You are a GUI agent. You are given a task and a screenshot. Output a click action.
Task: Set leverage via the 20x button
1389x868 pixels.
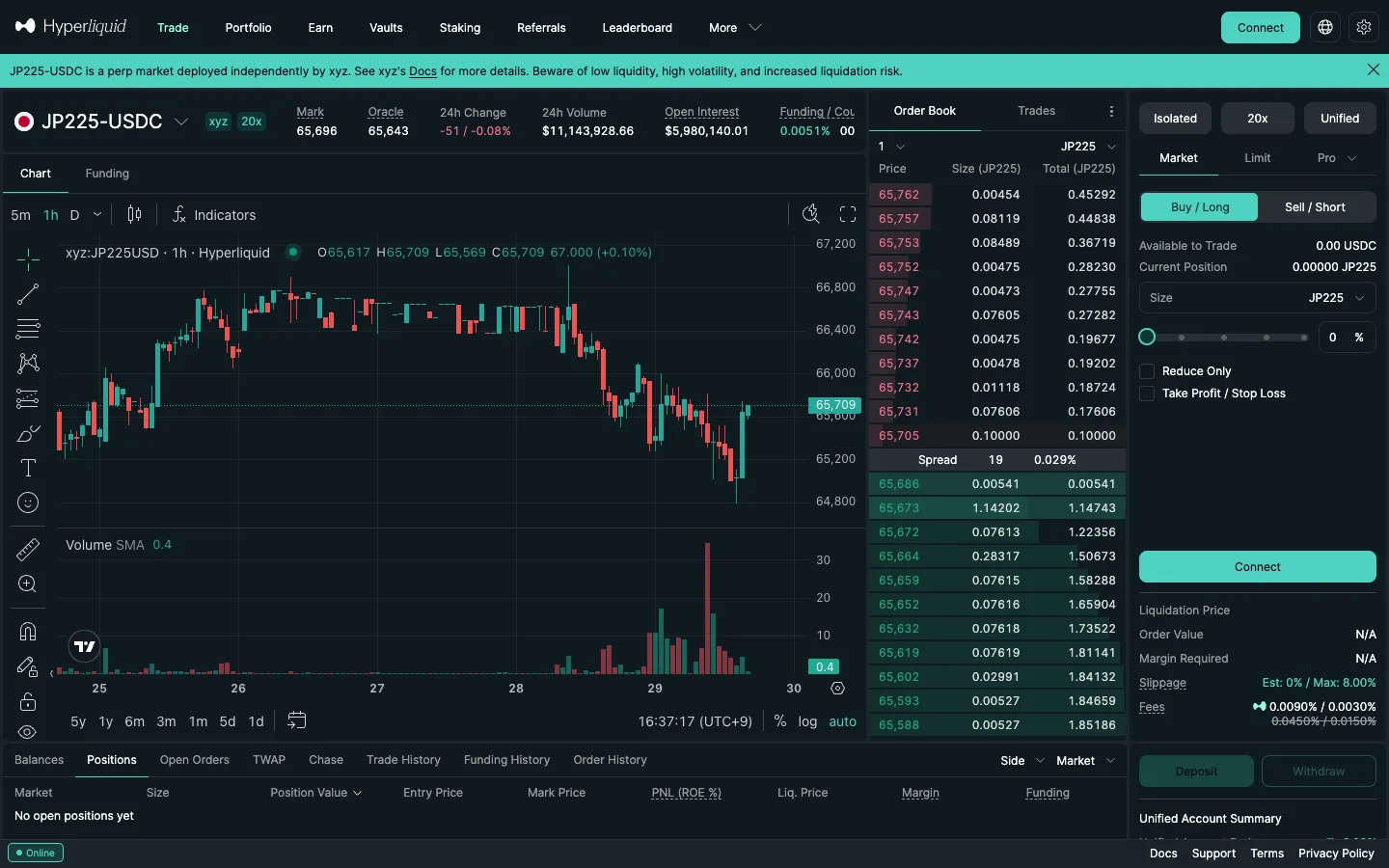point(1258,118)
